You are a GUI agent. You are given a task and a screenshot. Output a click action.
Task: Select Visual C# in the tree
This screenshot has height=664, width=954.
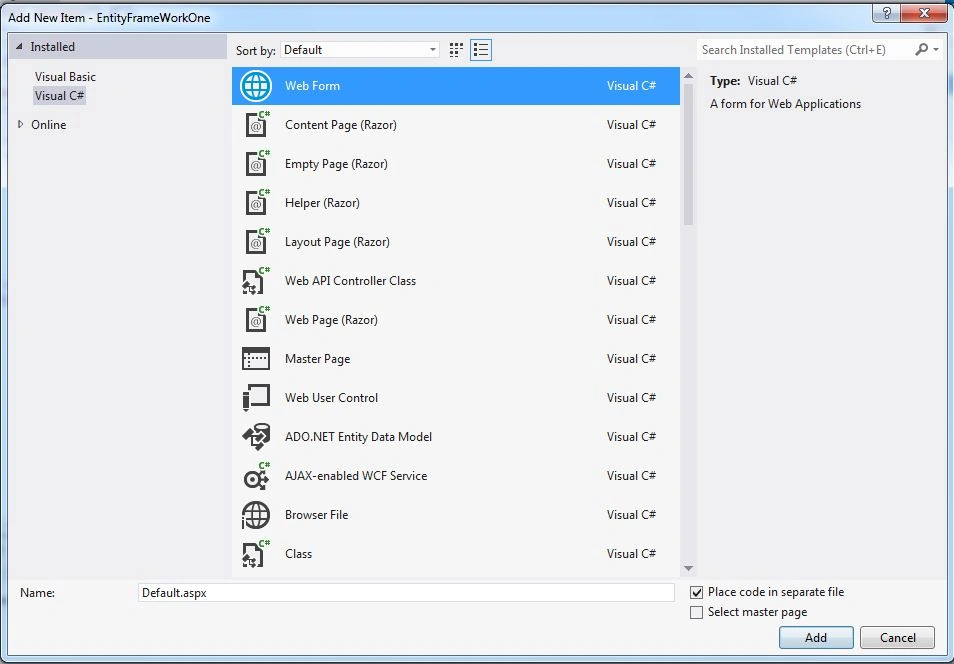click(x=60, y=96)
